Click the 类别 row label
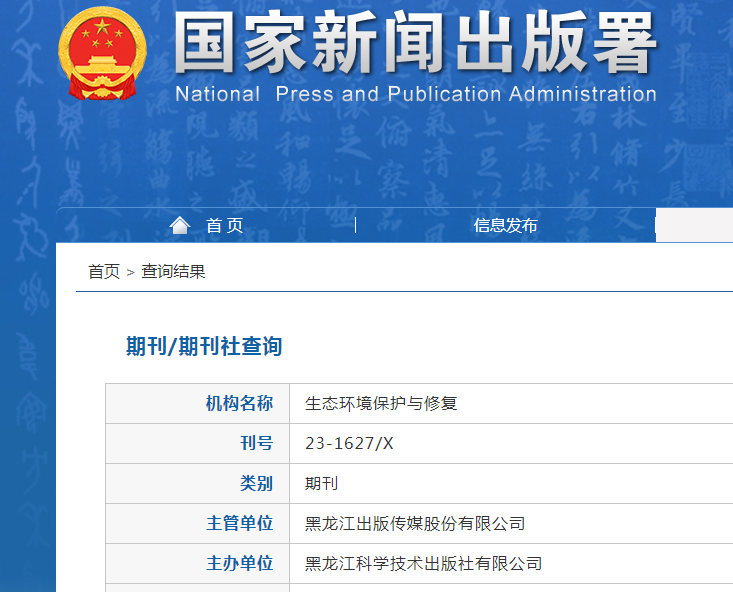 coord(256,484)
